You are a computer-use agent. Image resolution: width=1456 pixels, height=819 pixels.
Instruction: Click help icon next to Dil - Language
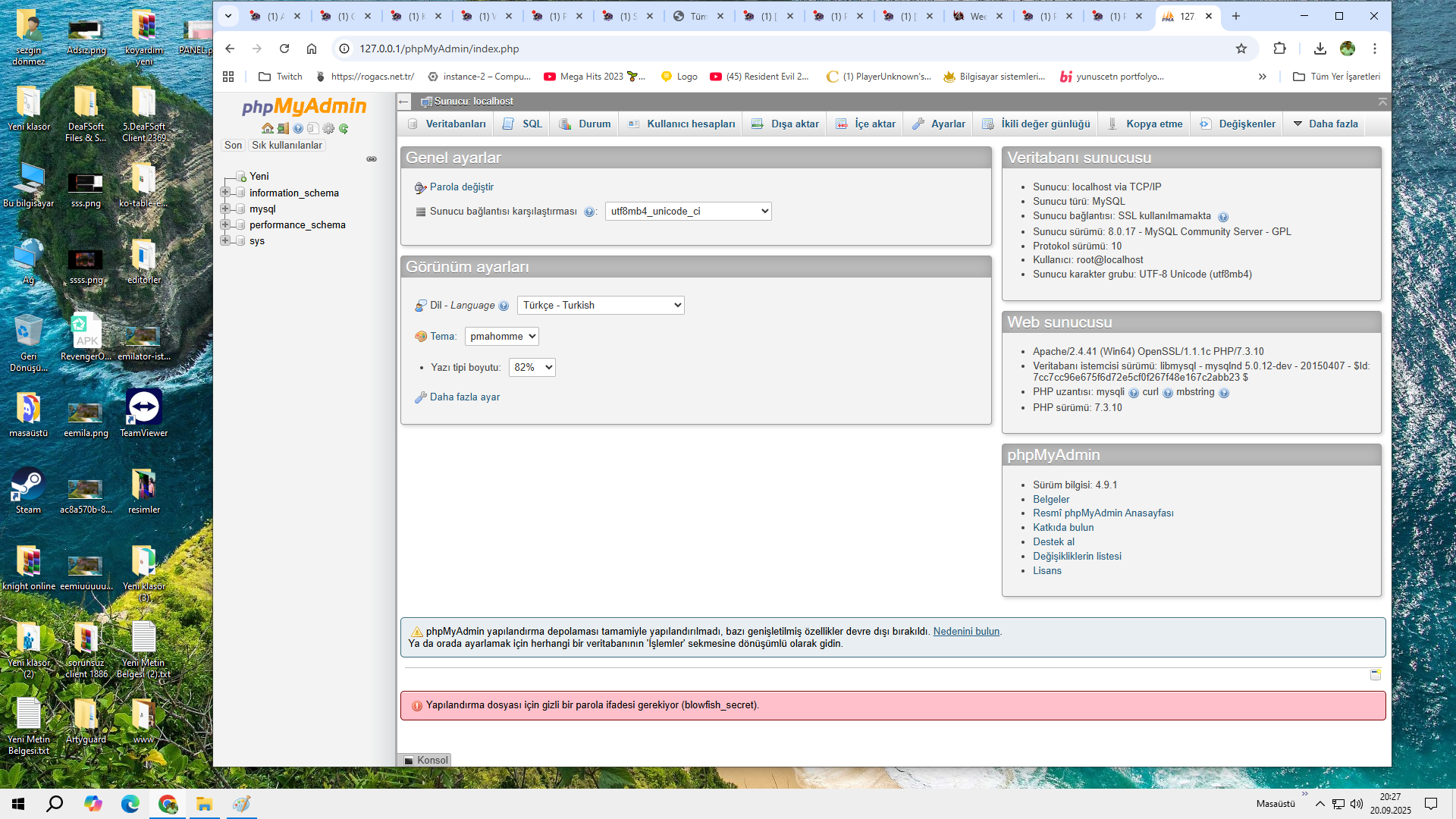pyautogui.click(x=504, y=306)
